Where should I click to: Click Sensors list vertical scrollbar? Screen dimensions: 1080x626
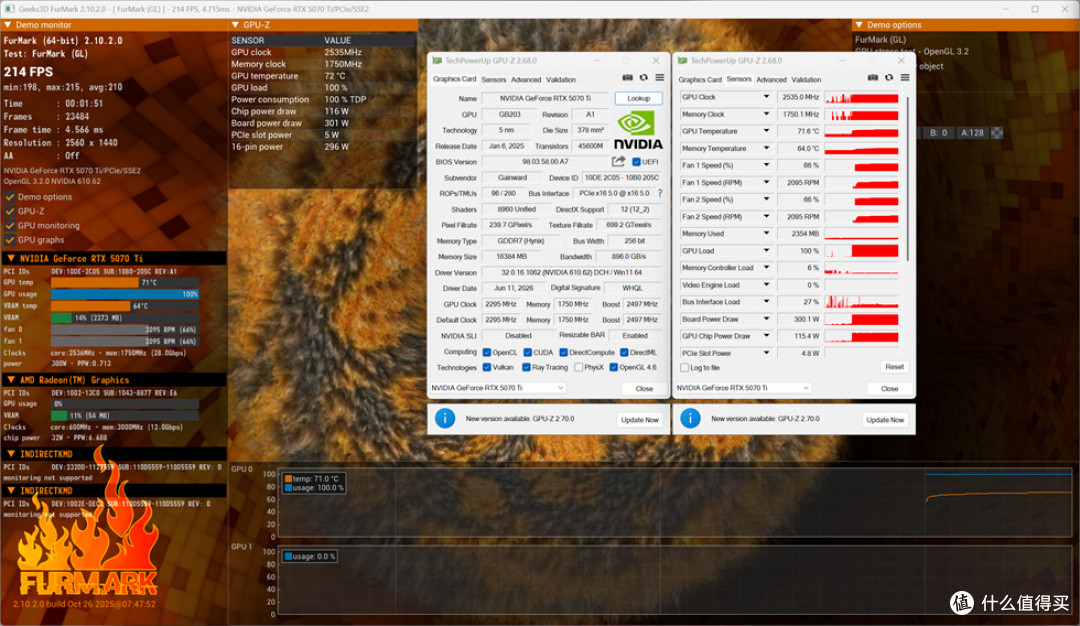(x=908, y=179)
